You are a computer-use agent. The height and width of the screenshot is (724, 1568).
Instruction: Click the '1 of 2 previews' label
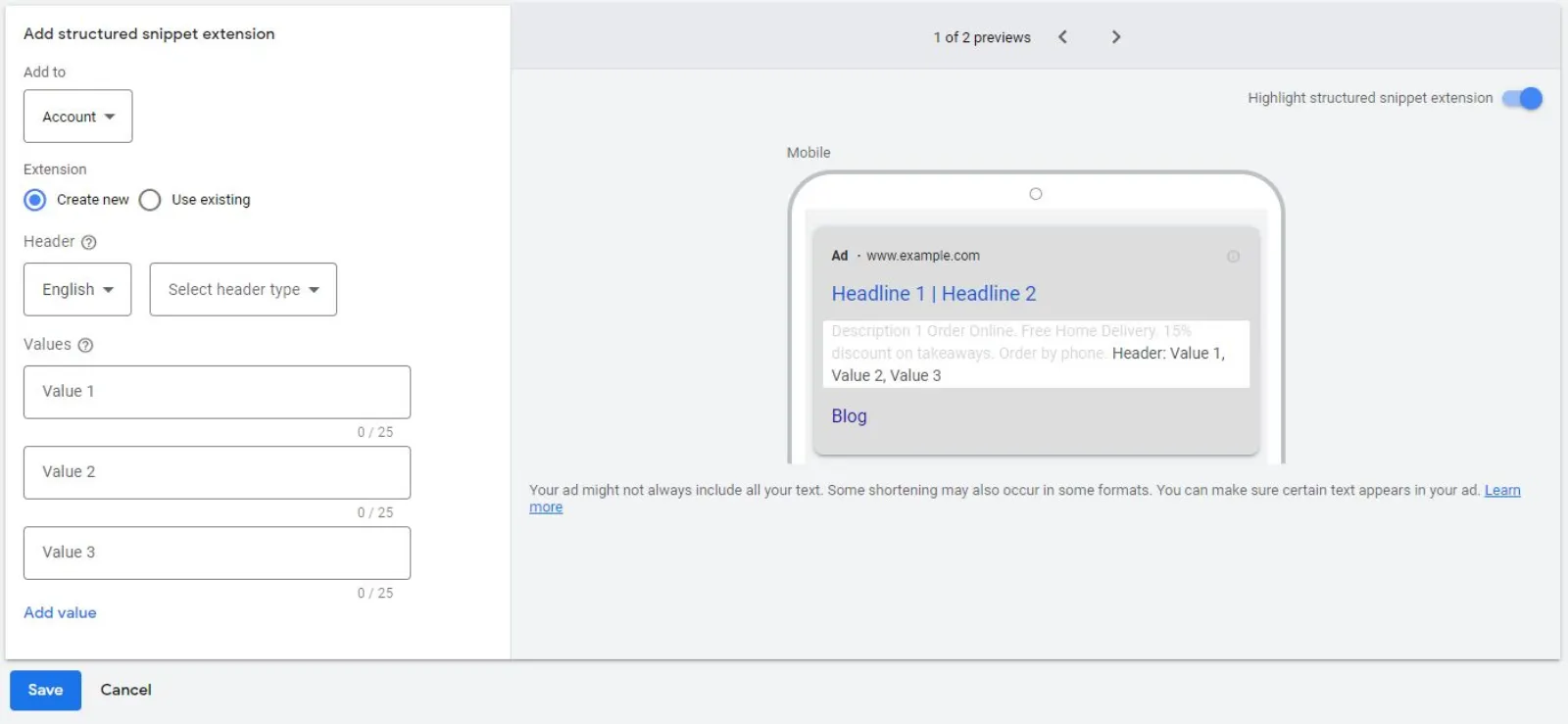(982, 37)
